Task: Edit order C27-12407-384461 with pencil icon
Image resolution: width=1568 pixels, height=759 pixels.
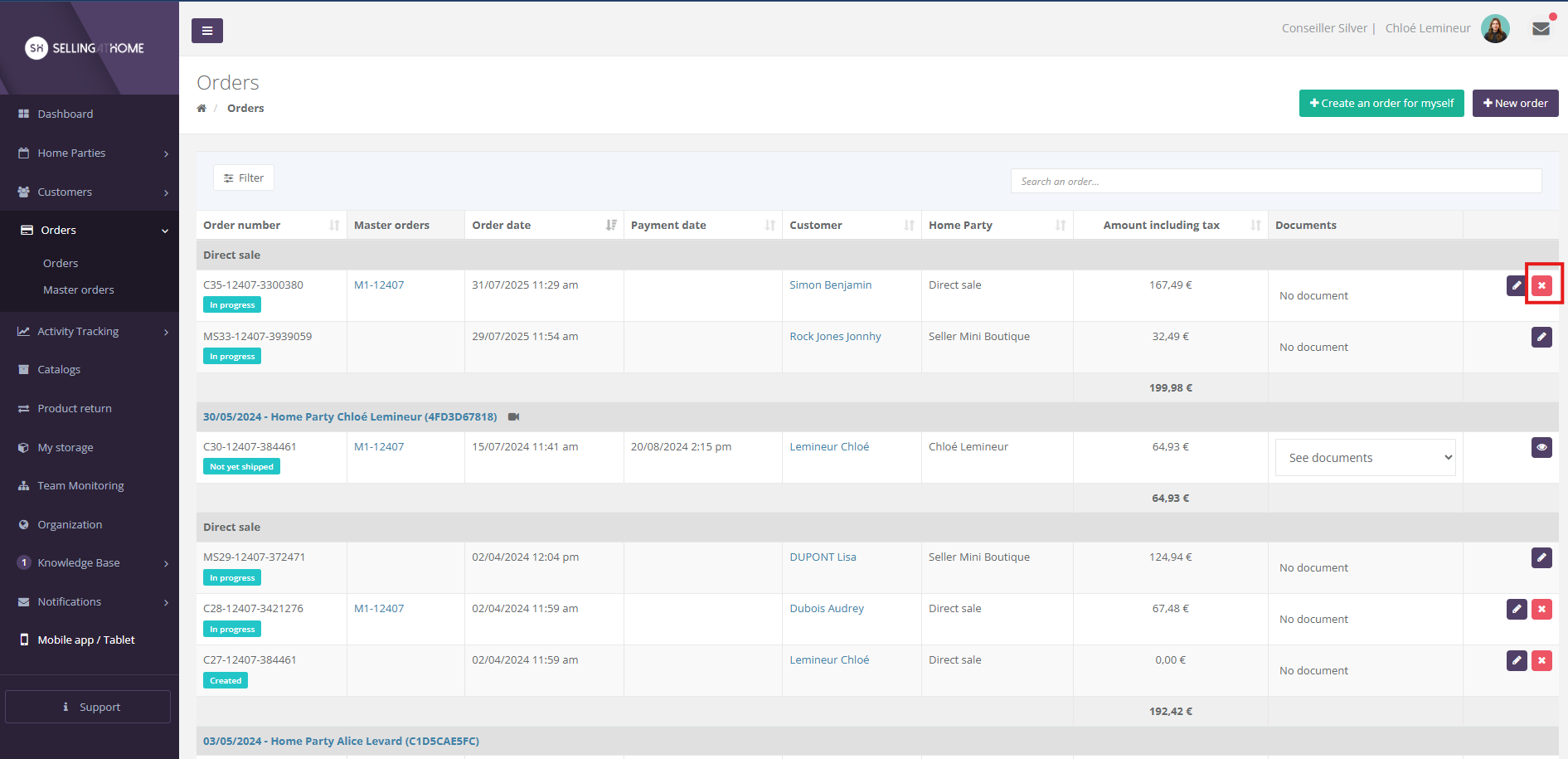Action: click(x=1517, y=660)
